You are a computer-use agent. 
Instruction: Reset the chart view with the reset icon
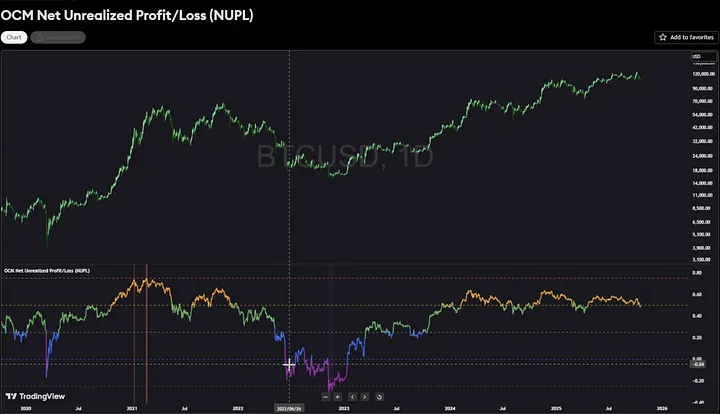(x=379, y=396)
